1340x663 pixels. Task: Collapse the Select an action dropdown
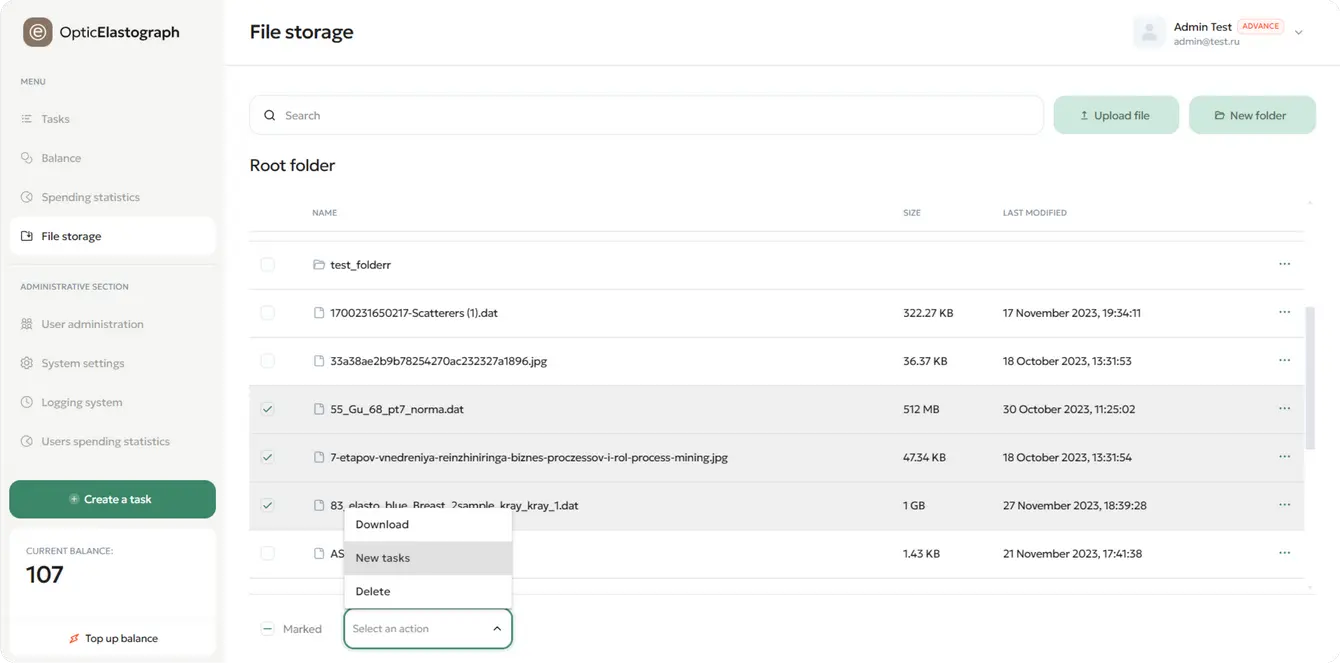tap(497, 629)
